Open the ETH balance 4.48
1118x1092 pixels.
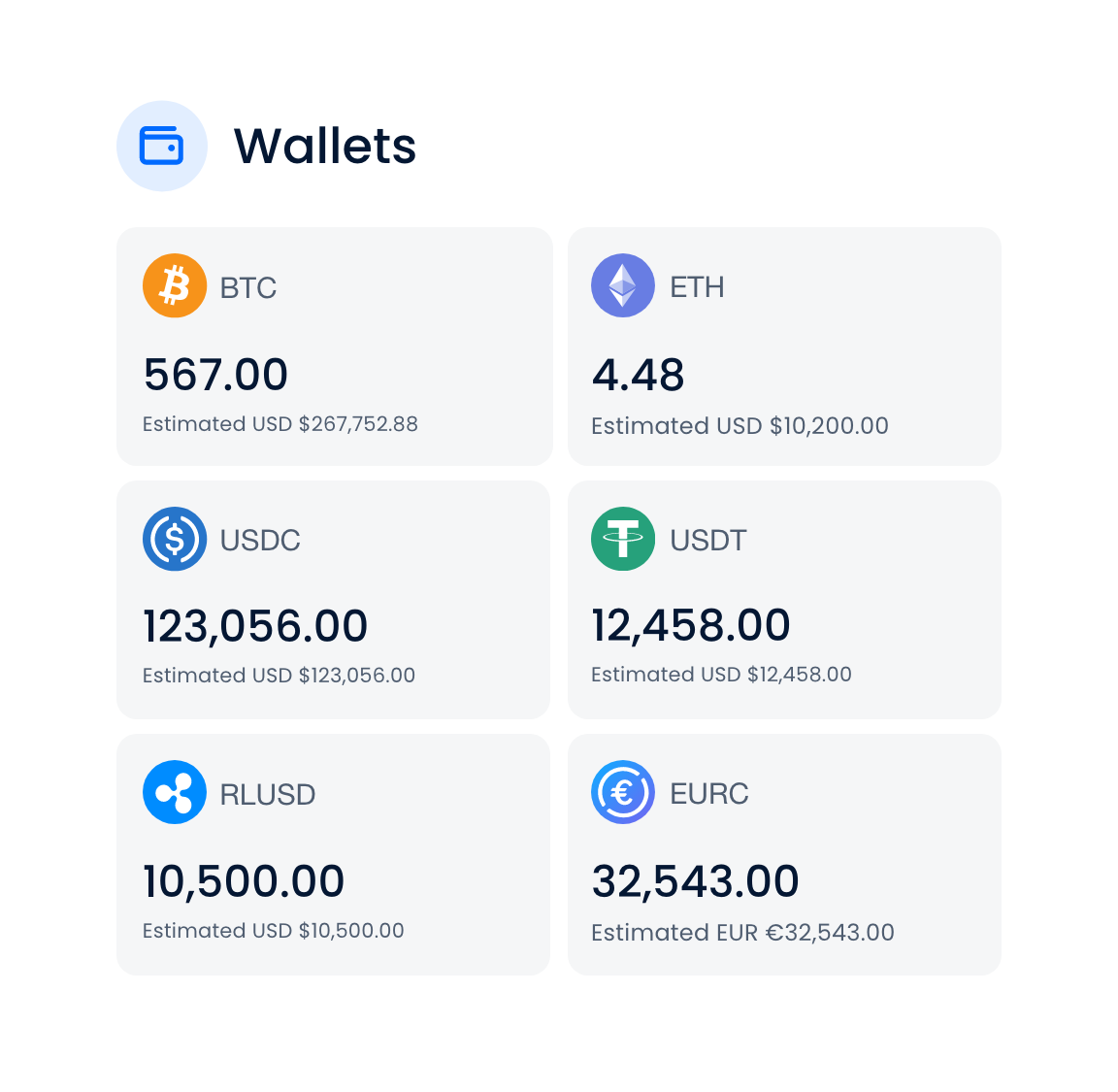pyautogui.click(x=639, y=376)
